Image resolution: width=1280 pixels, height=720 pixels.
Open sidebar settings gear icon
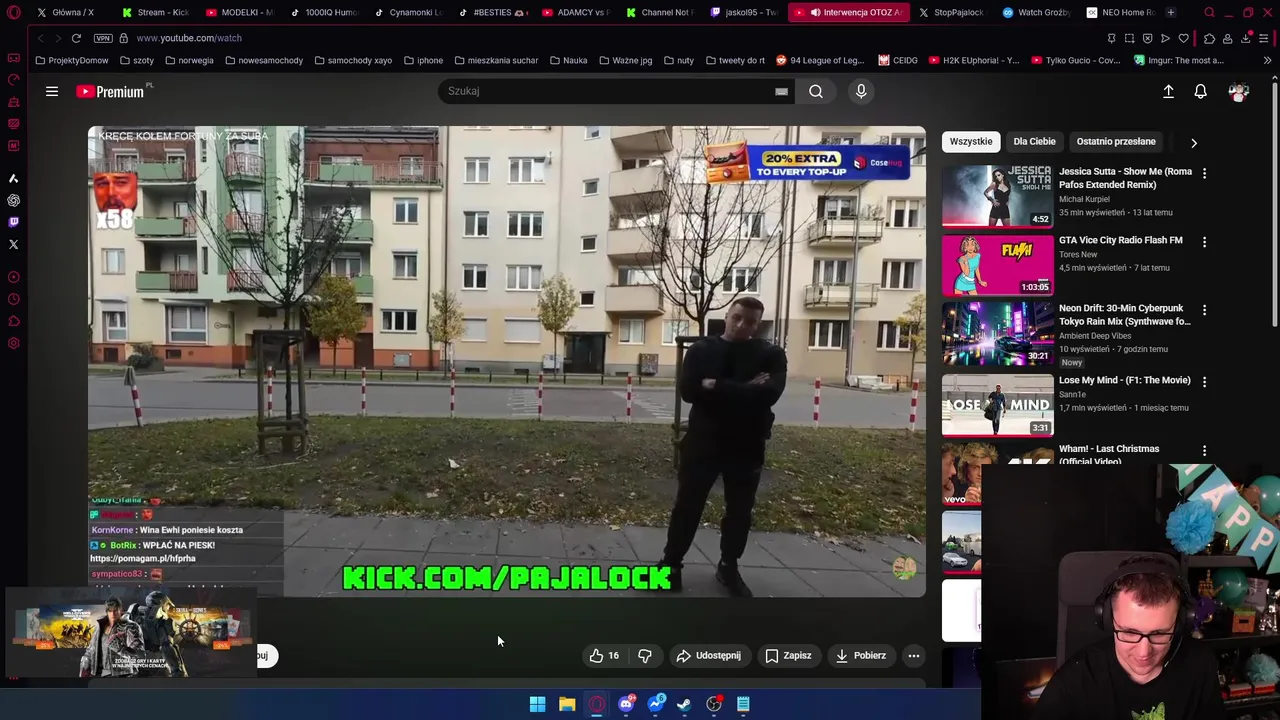(13, 343)
